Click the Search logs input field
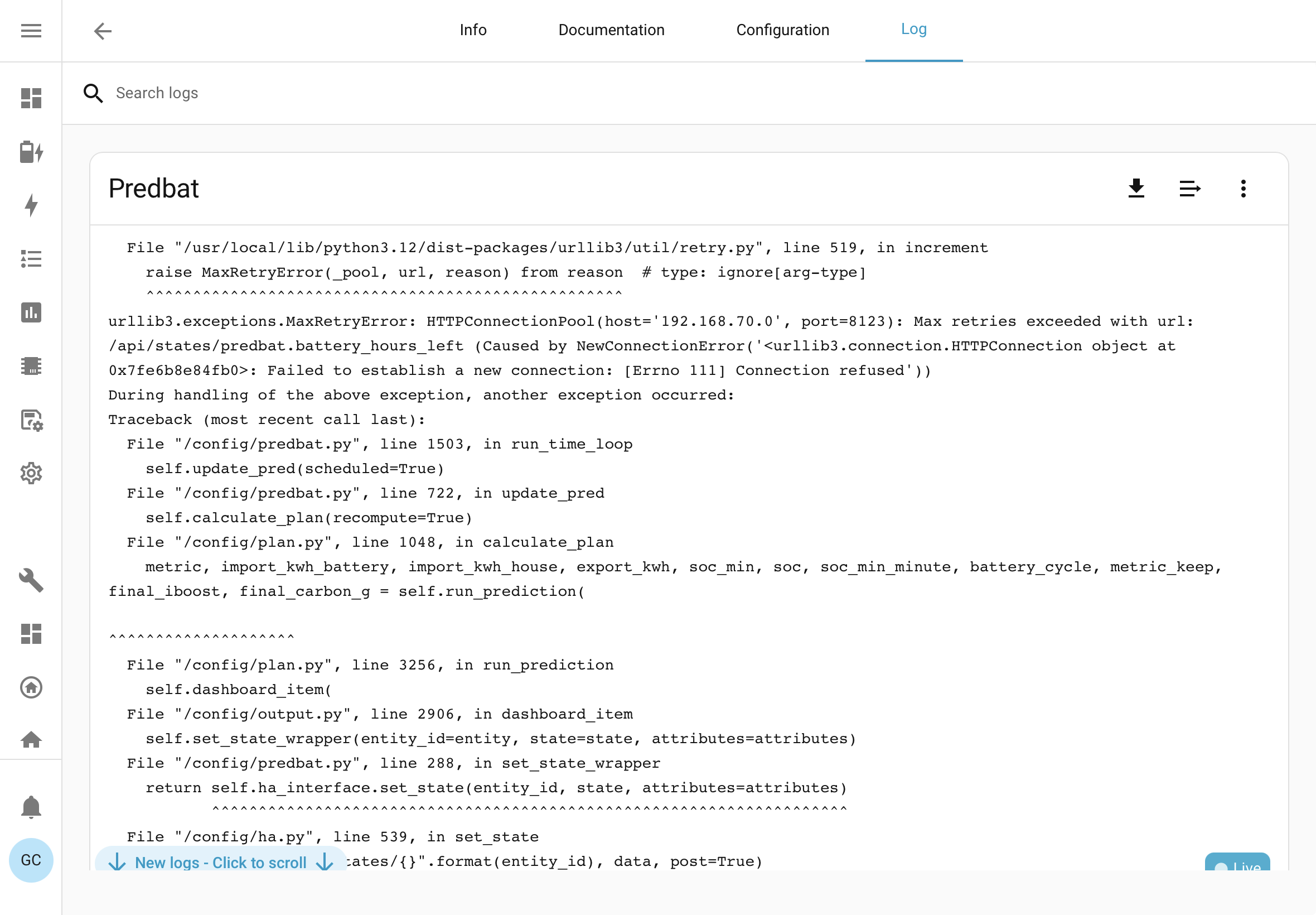Image resolution: width=1316 pixels, height=915 pixels. pyautogui.click(x=688, y=93)
